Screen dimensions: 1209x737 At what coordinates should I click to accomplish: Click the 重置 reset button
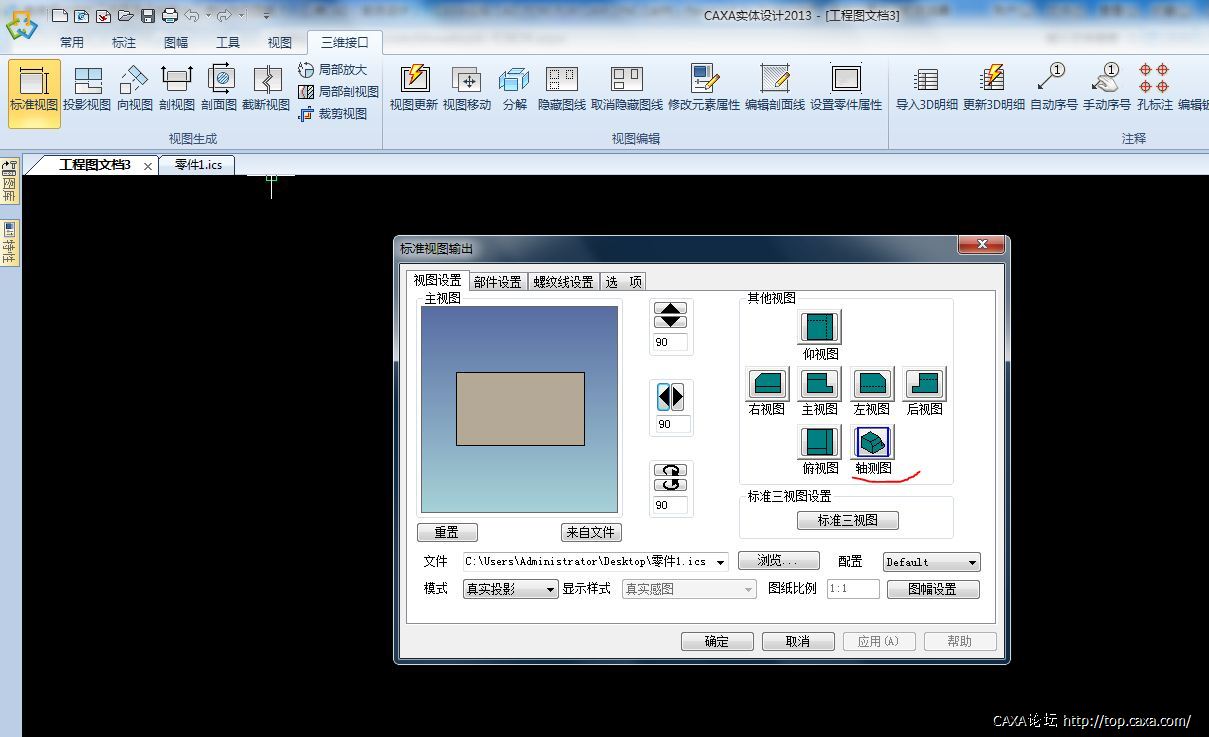pos(447,532)
